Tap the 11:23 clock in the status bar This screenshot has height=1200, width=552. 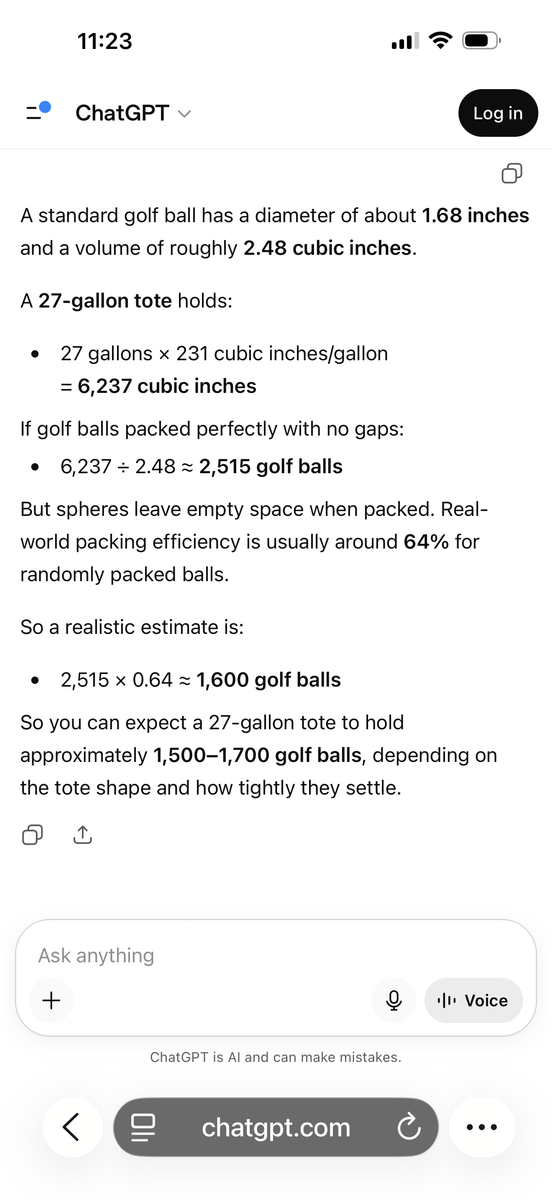[105, 41]
